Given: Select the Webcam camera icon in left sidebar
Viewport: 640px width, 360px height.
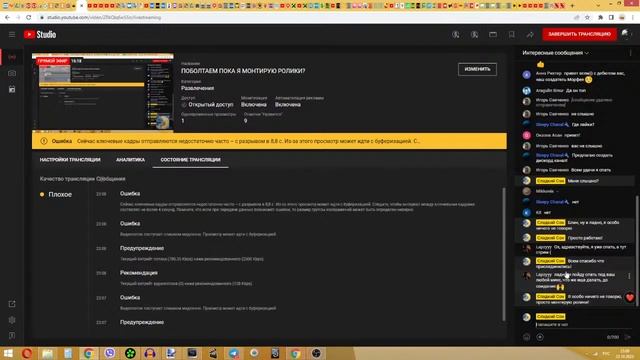Looking at the screenshot, I should [12, 73].
